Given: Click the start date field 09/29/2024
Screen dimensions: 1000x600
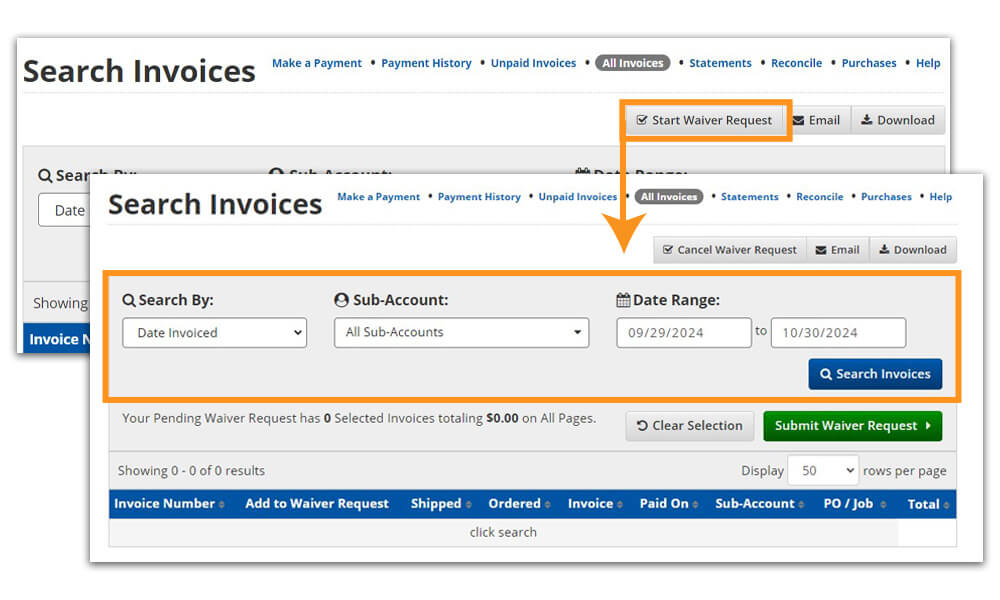Looking at the screenshot, I should [x=683, y=333].
